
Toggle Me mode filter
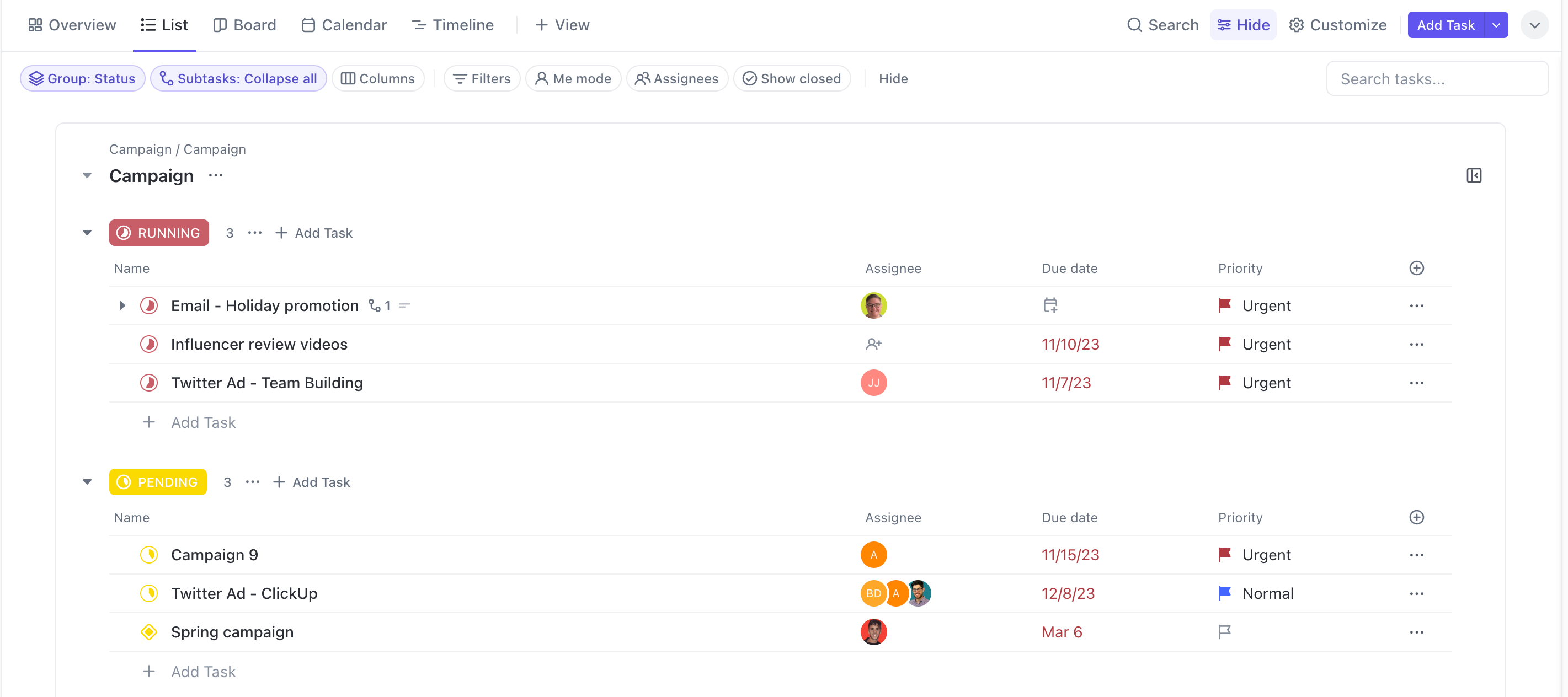[x=573, y=78]
